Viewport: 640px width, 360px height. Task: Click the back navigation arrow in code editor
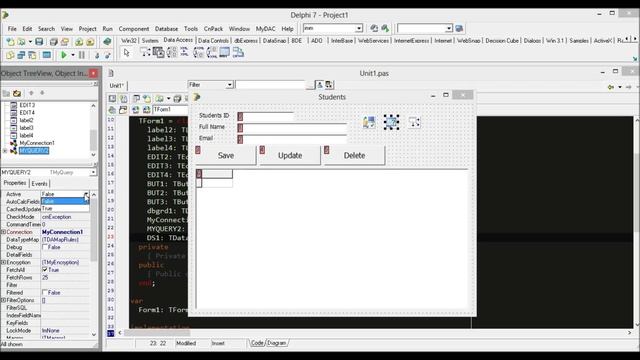611,87
